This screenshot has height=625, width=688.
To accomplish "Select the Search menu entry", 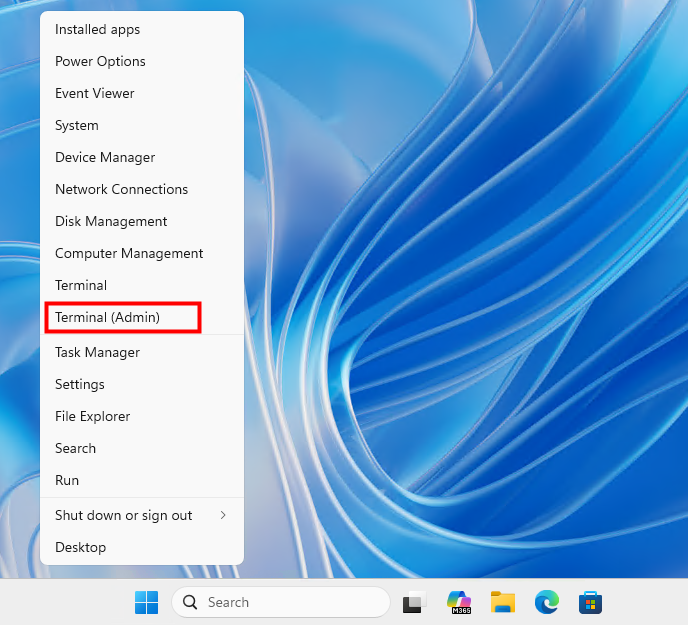I will click(142, 449).
